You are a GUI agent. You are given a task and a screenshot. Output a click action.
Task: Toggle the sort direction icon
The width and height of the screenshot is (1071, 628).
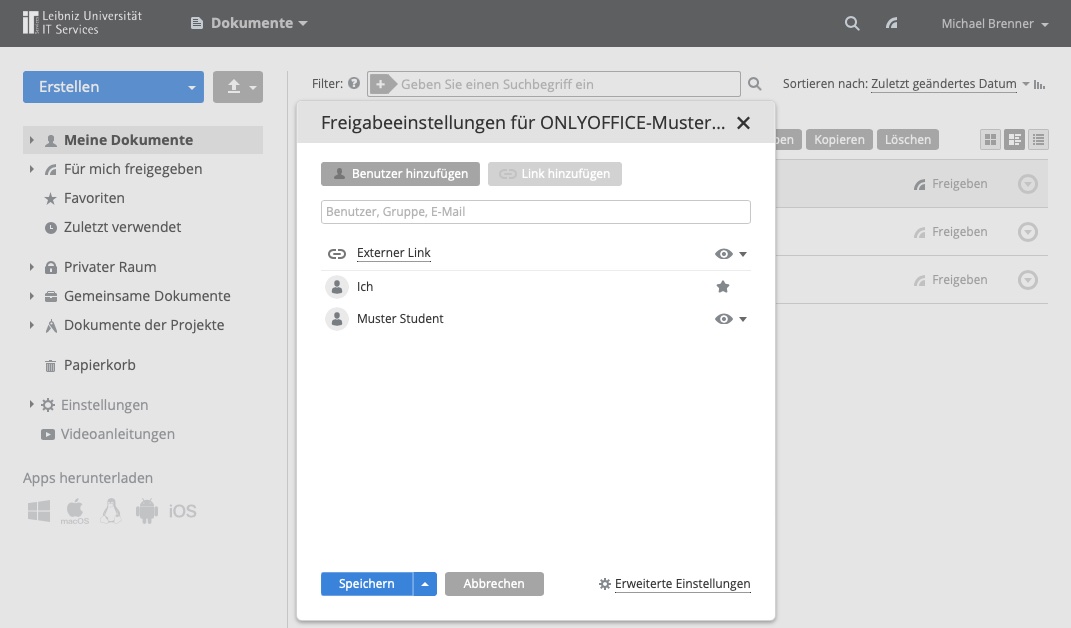1040,85
